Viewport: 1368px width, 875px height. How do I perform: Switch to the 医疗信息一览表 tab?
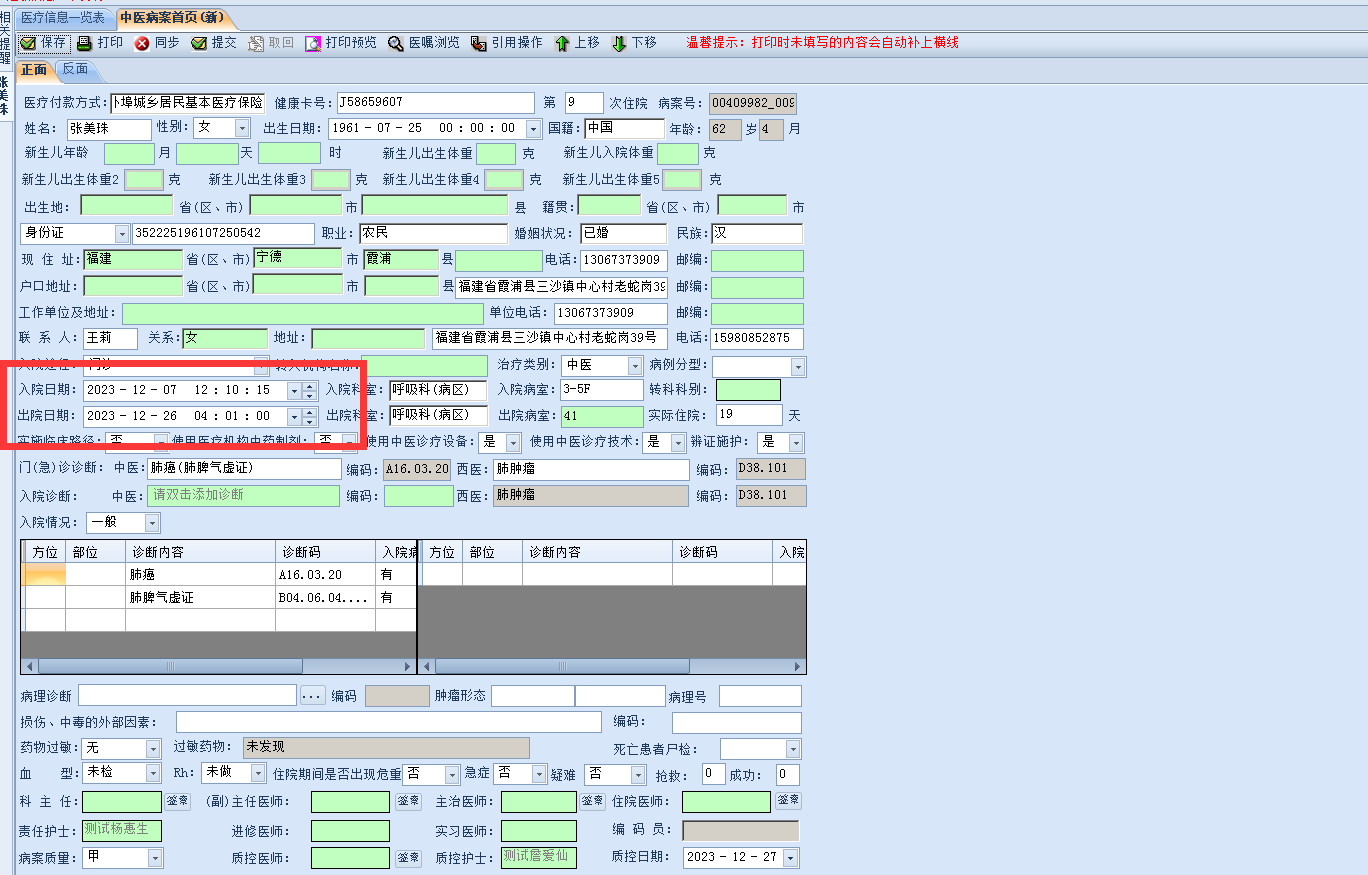click(62, 18)
